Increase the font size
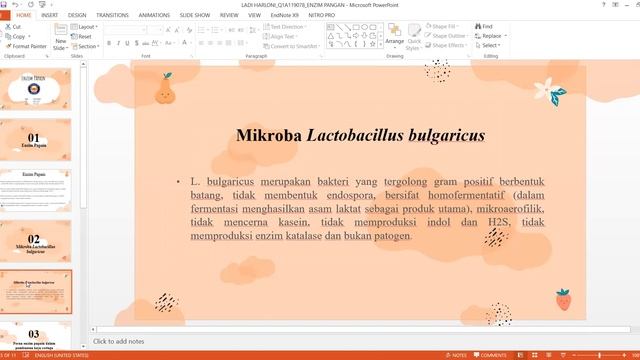640x360 pixels. click(168, 30)
